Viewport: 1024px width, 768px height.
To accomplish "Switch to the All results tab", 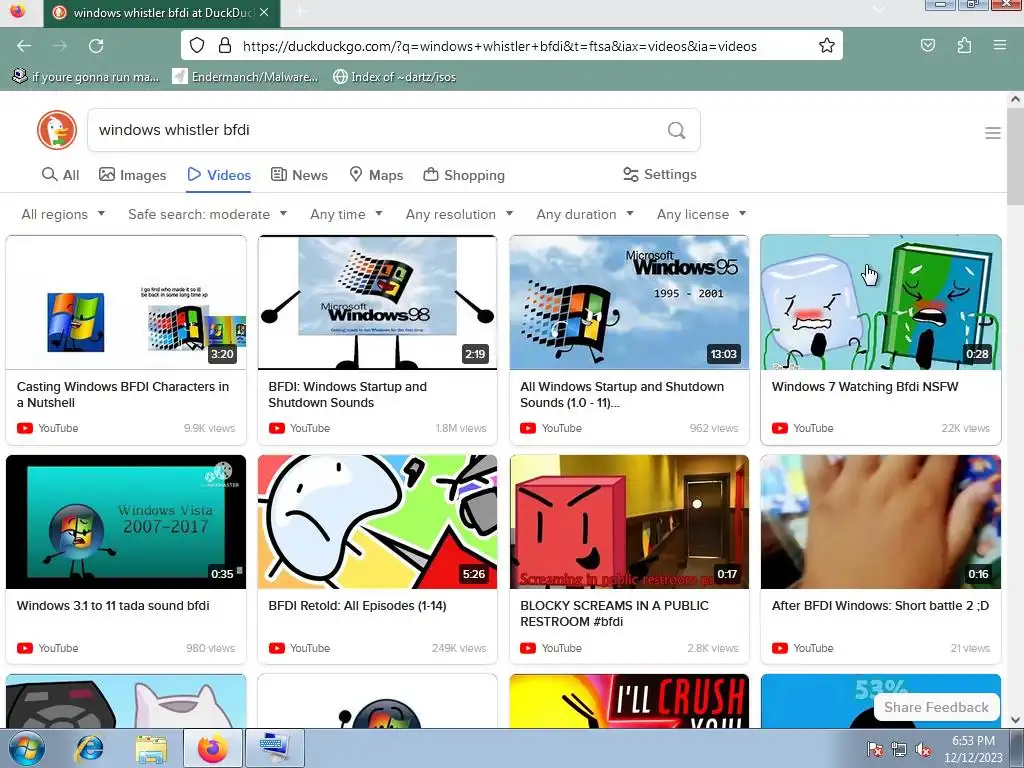I will 60,175.
